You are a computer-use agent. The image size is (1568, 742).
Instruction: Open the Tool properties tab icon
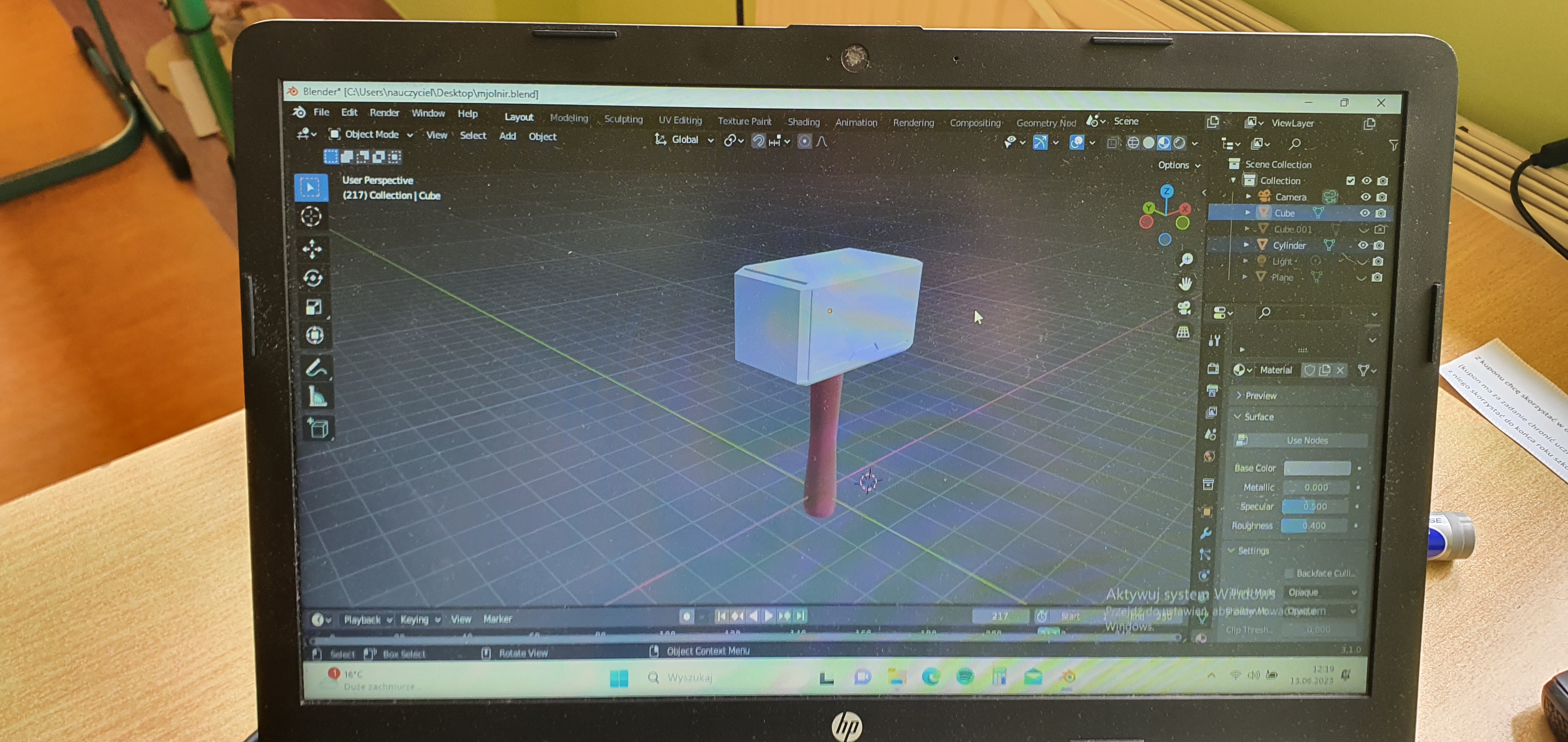click(1214, 341)
